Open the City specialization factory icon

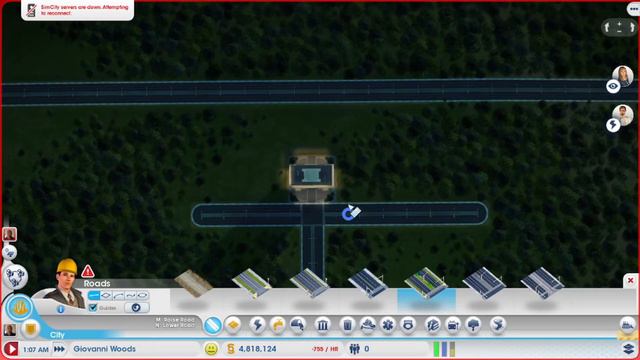[628, 325]
